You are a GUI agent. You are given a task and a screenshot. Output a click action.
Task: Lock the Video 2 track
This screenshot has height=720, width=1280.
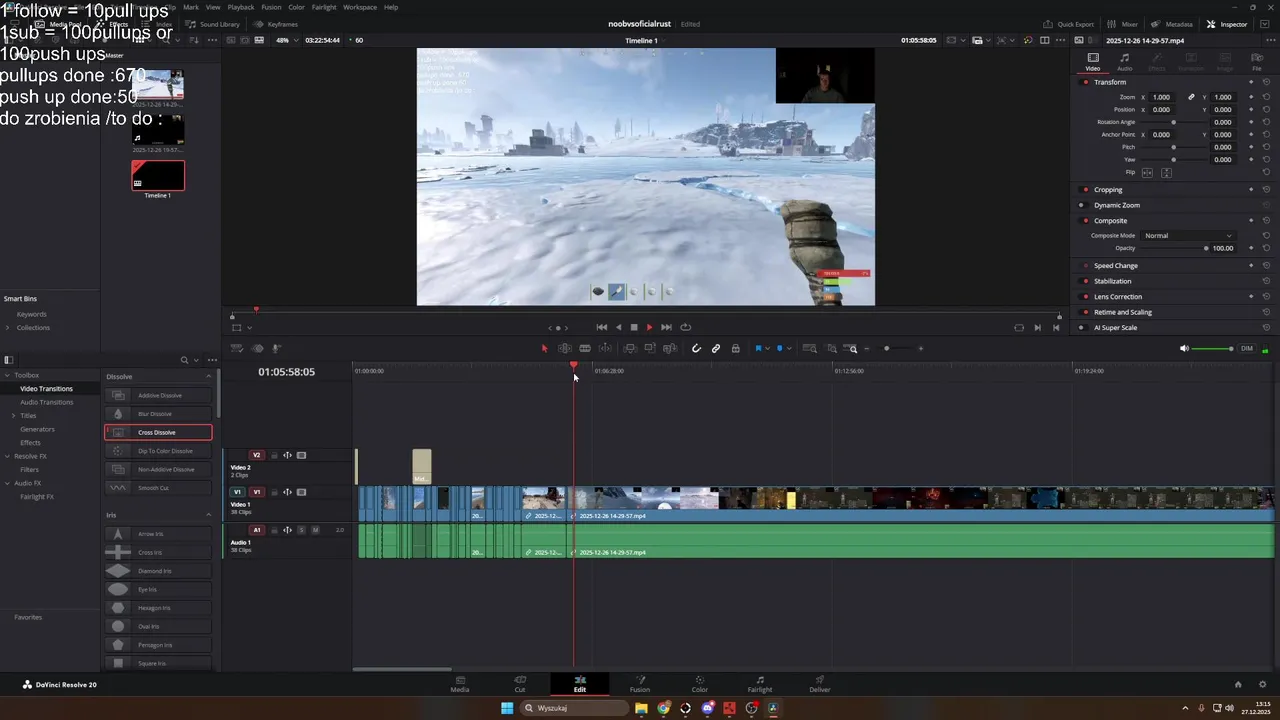(x=274, y=455)
